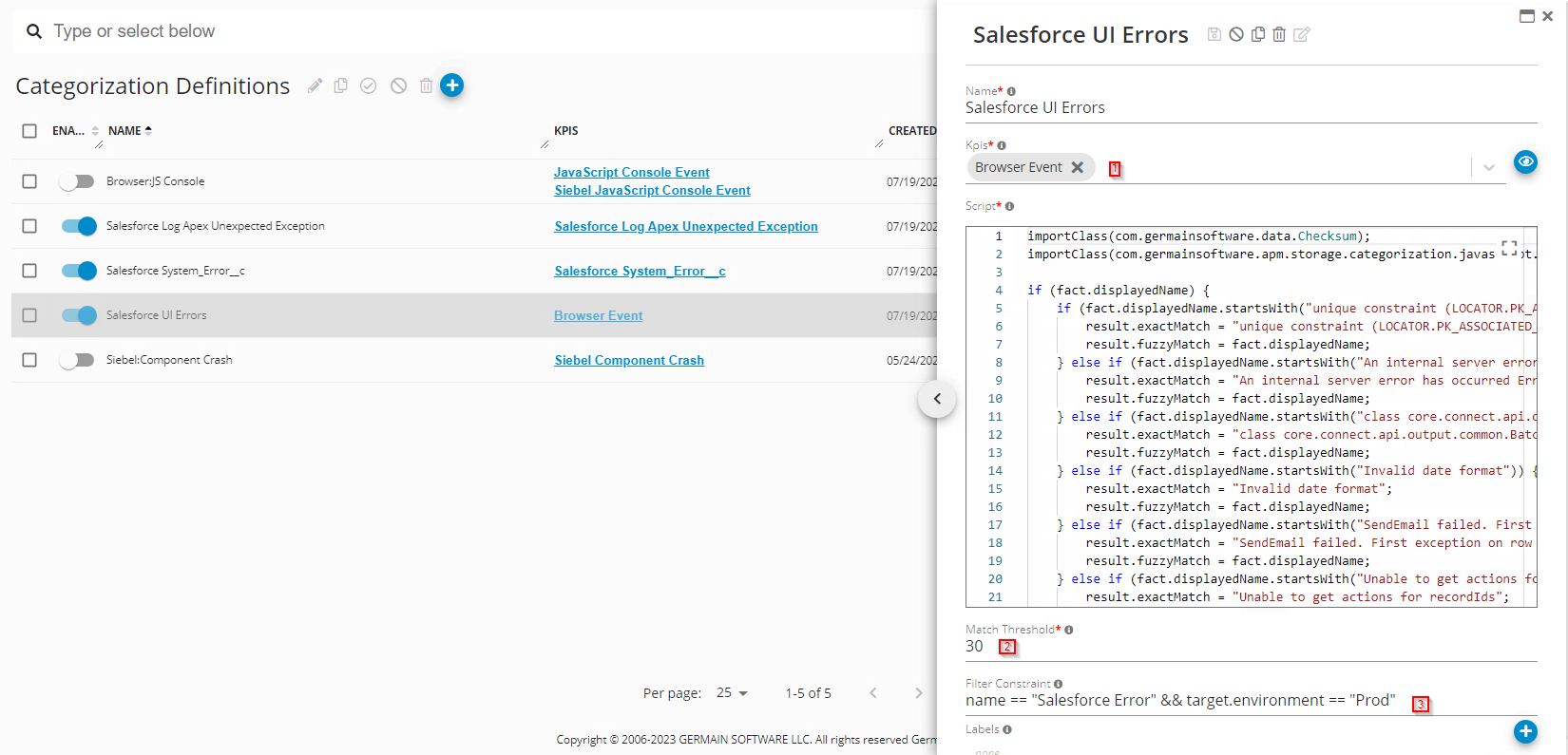
Task: Remove the Browser Event KPI chip
Action: 1078,167
